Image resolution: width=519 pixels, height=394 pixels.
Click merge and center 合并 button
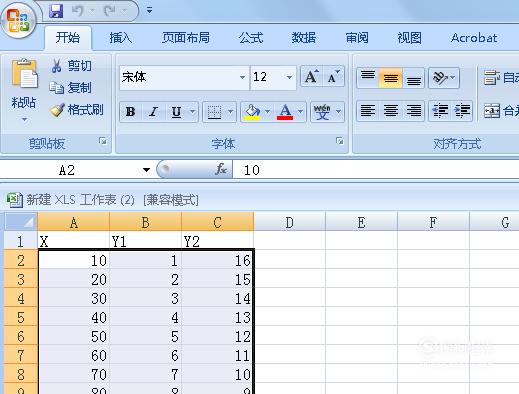point(501,111)
